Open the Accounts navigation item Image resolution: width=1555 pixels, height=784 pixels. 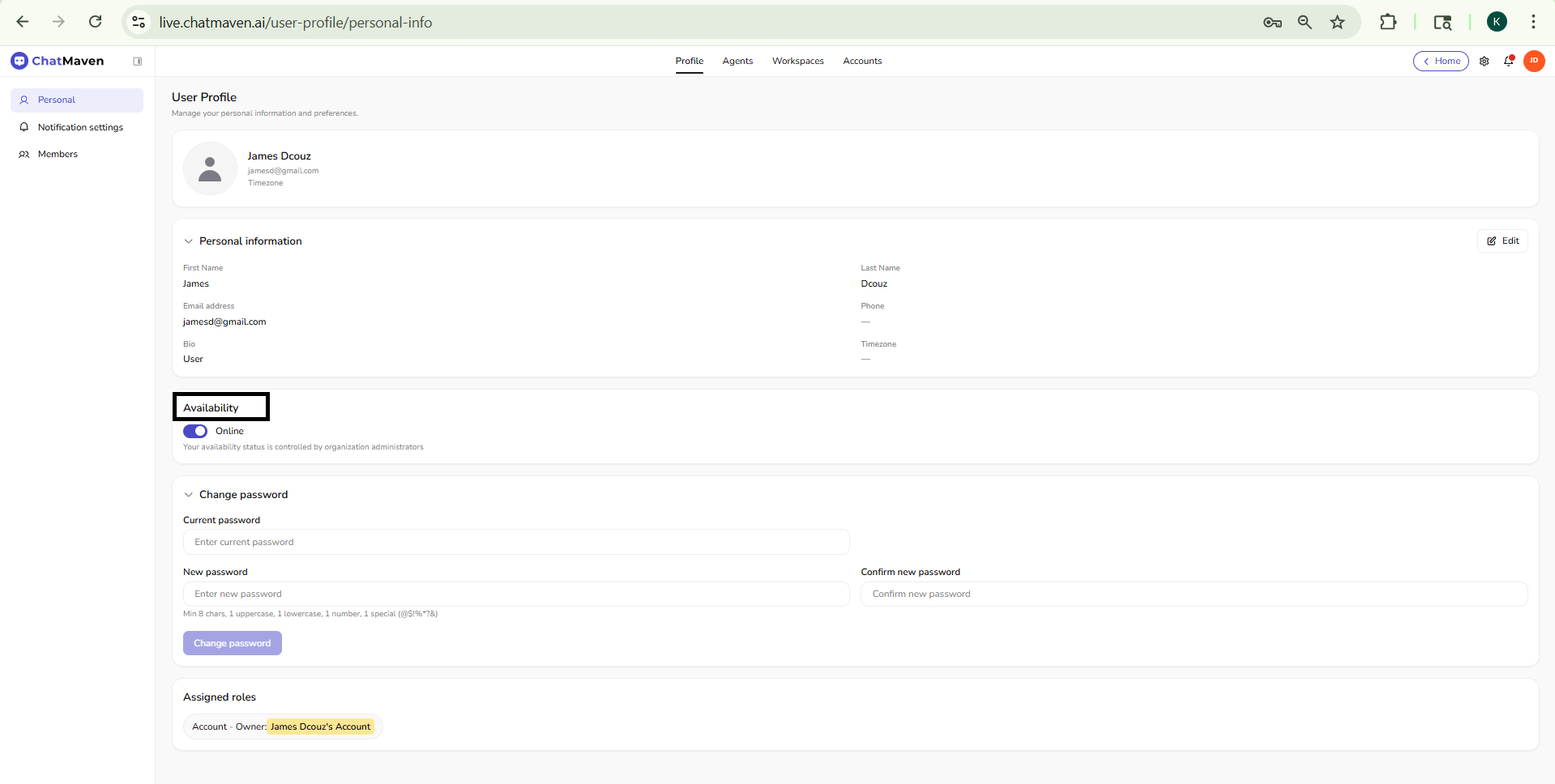point(861,61)
